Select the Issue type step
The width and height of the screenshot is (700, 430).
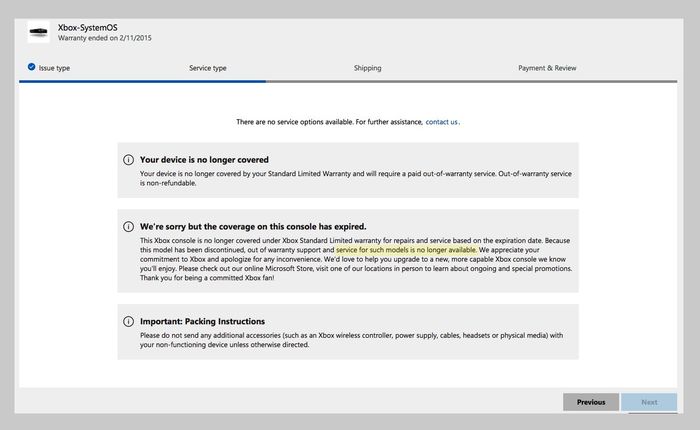click(x=54, y=68)
